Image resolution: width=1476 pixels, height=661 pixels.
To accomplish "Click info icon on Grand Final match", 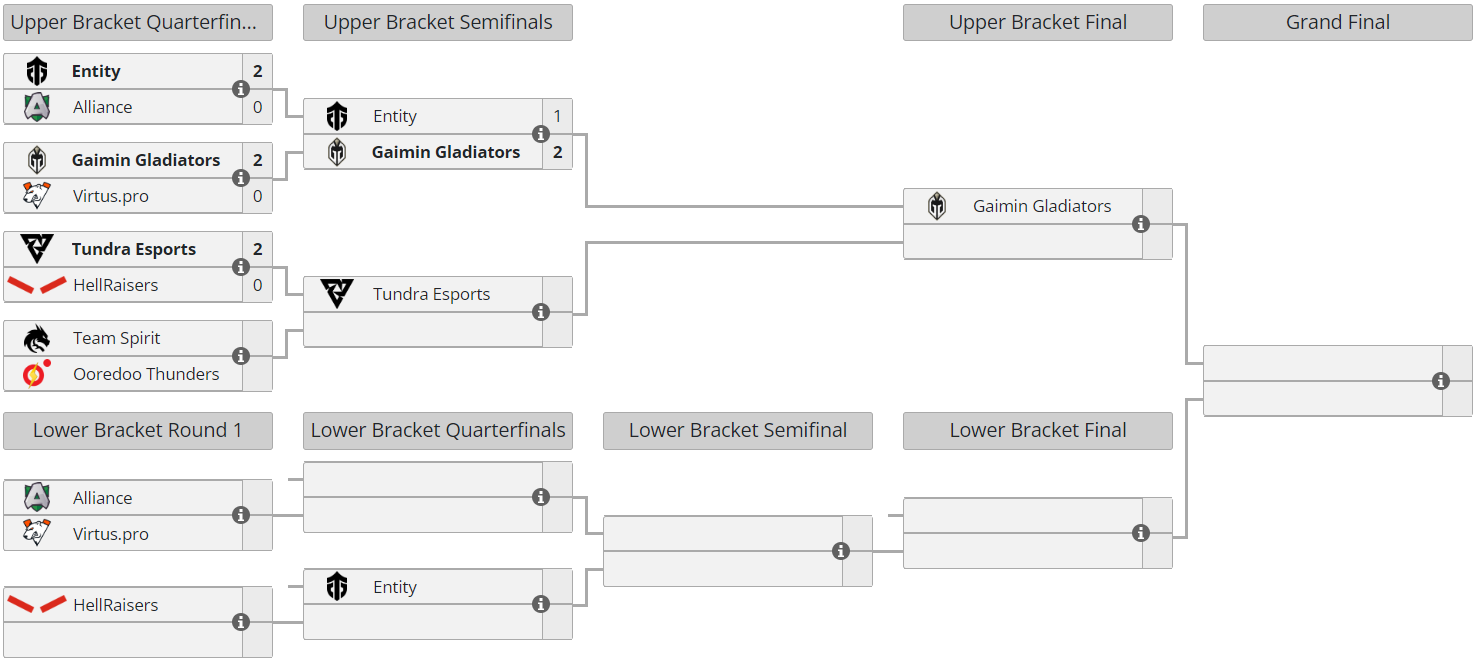I will (1441, 381).
